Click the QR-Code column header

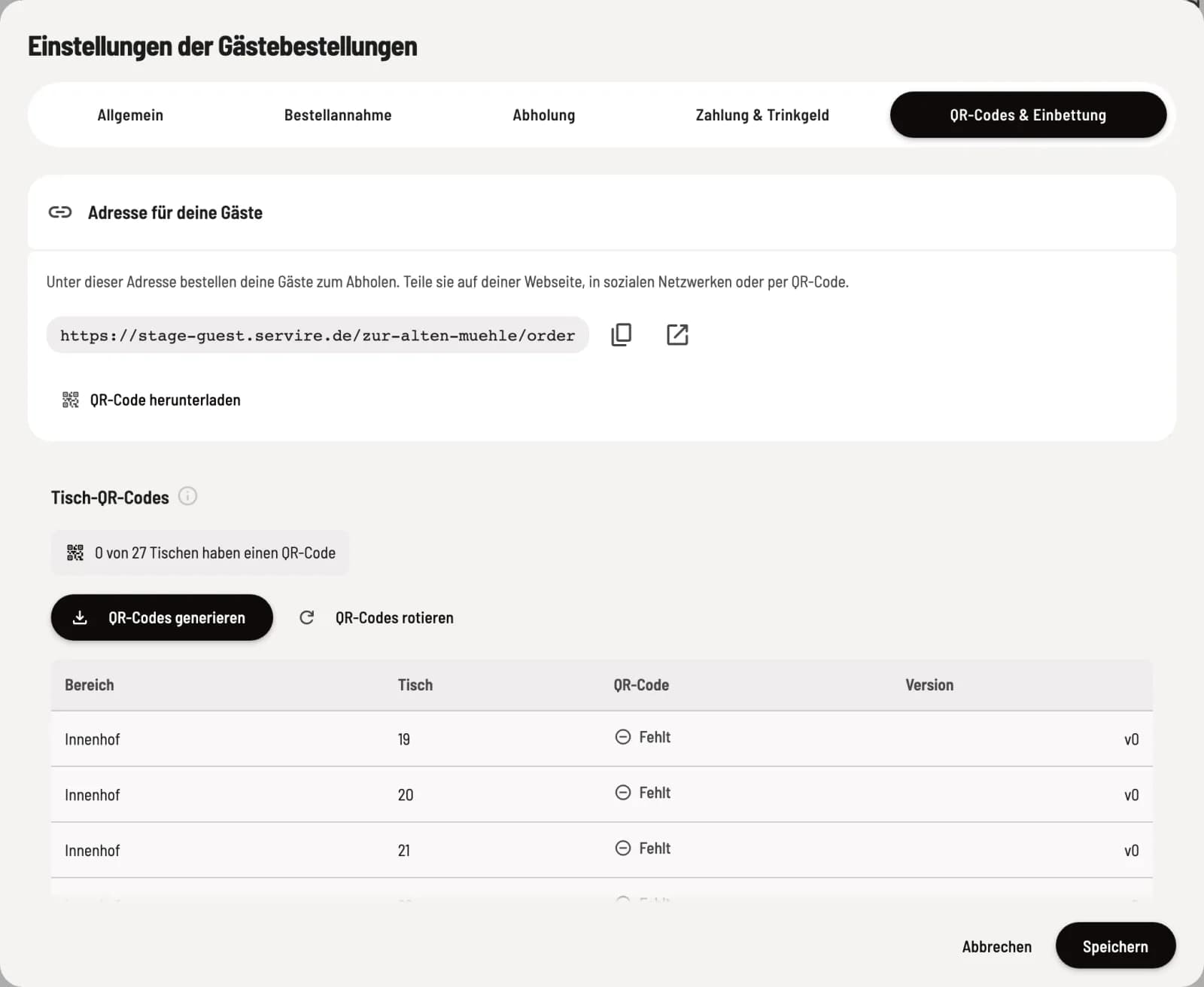tap(641, 685)
